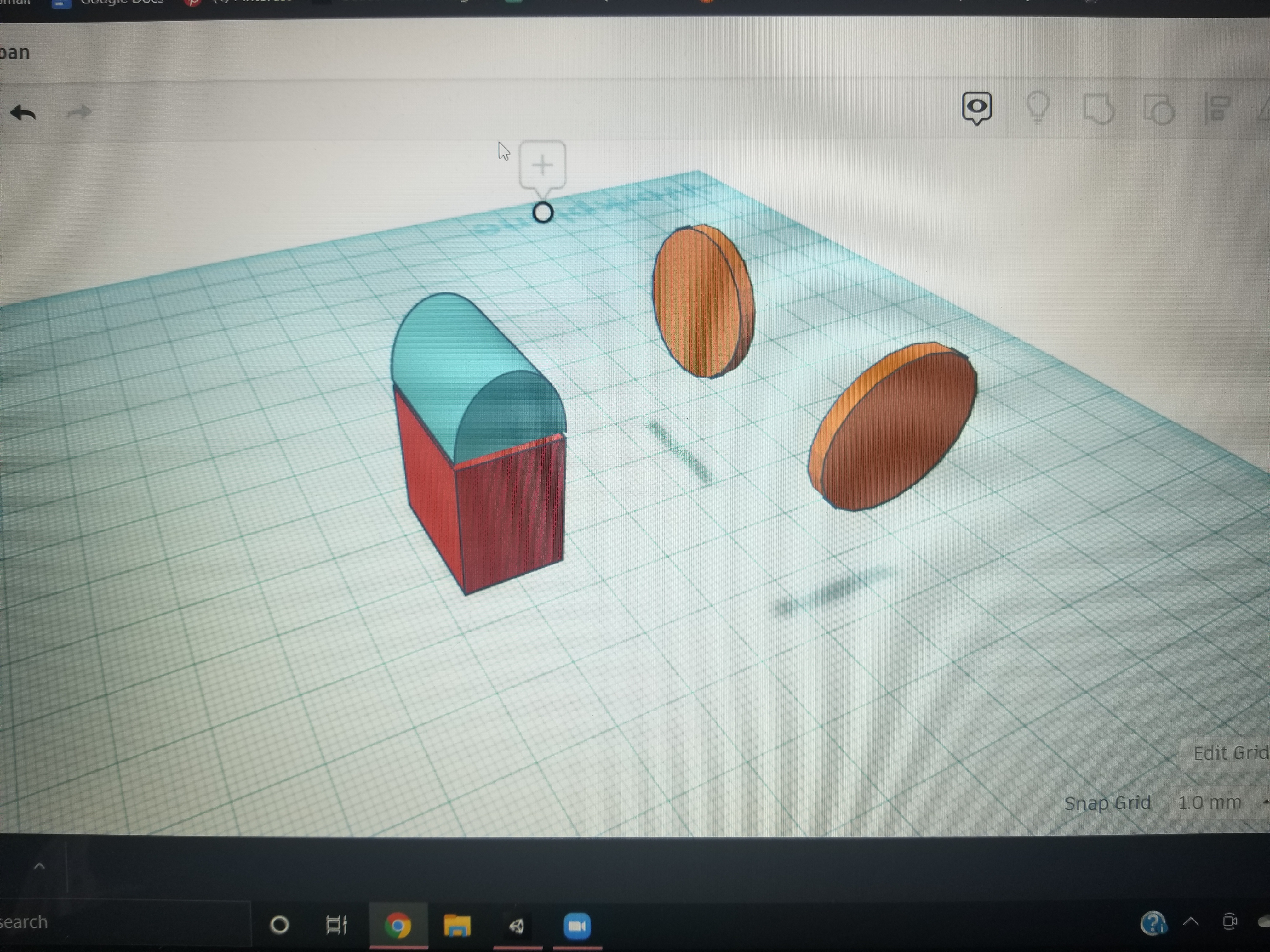Open Task View on the taskbar
Screen dimensions: 1270x952
336,925
